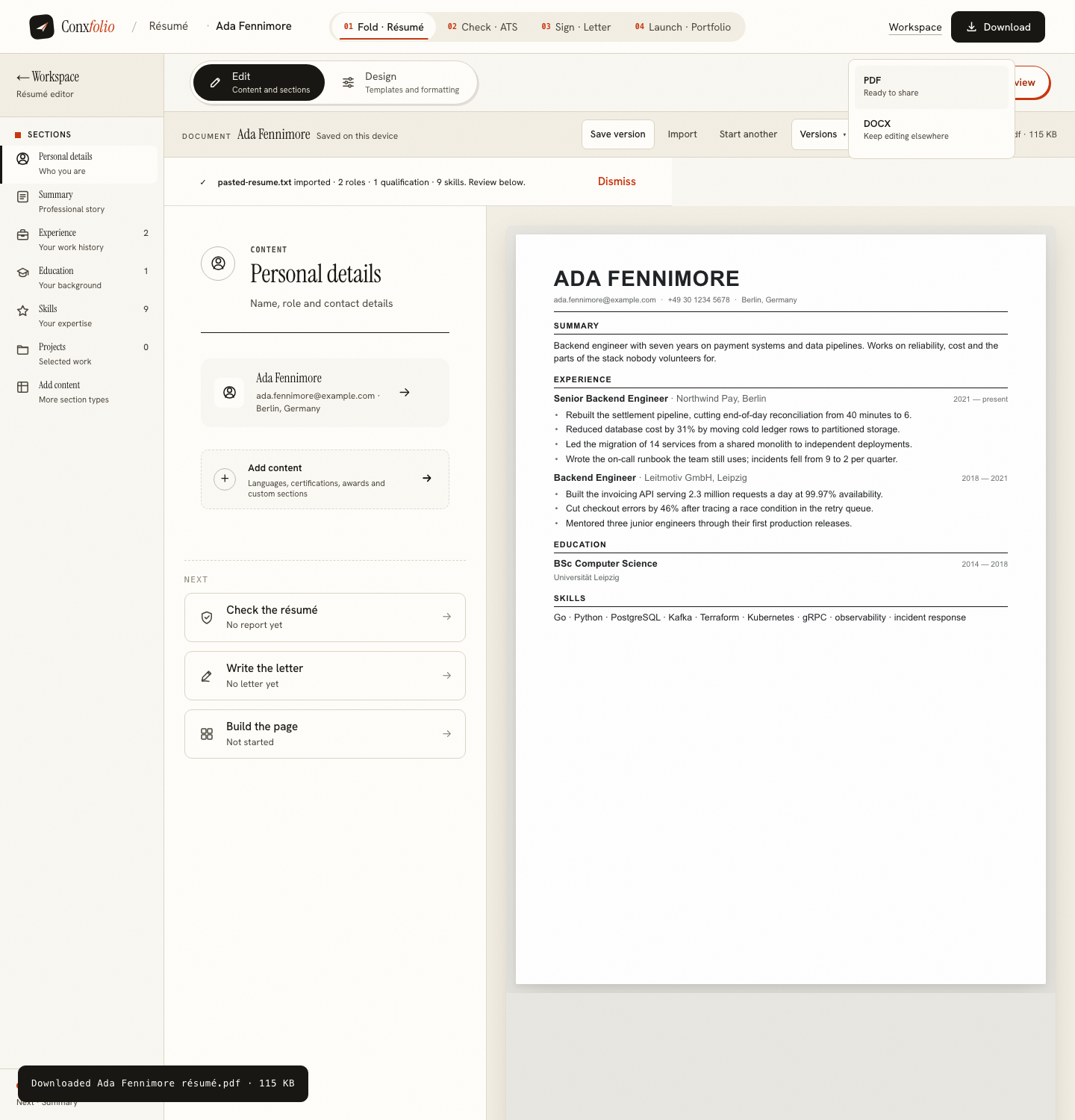This screenshot has width=1075, height=1120.
Task: Click the plus icon in Add content card
Action: click(x=225, y=479)
